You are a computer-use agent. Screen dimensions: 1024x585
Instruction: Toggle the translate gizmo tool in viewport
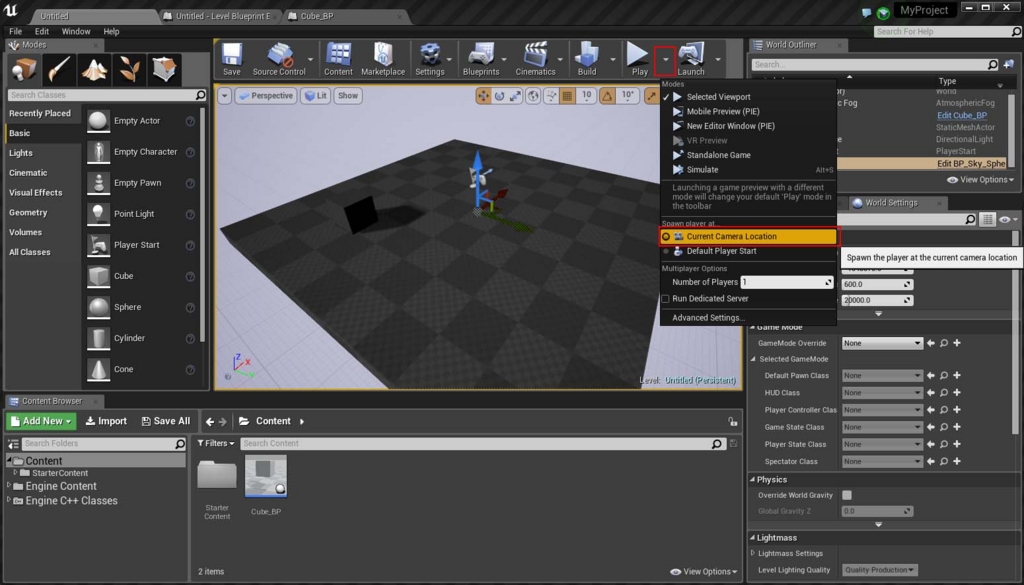pos(483,96)
